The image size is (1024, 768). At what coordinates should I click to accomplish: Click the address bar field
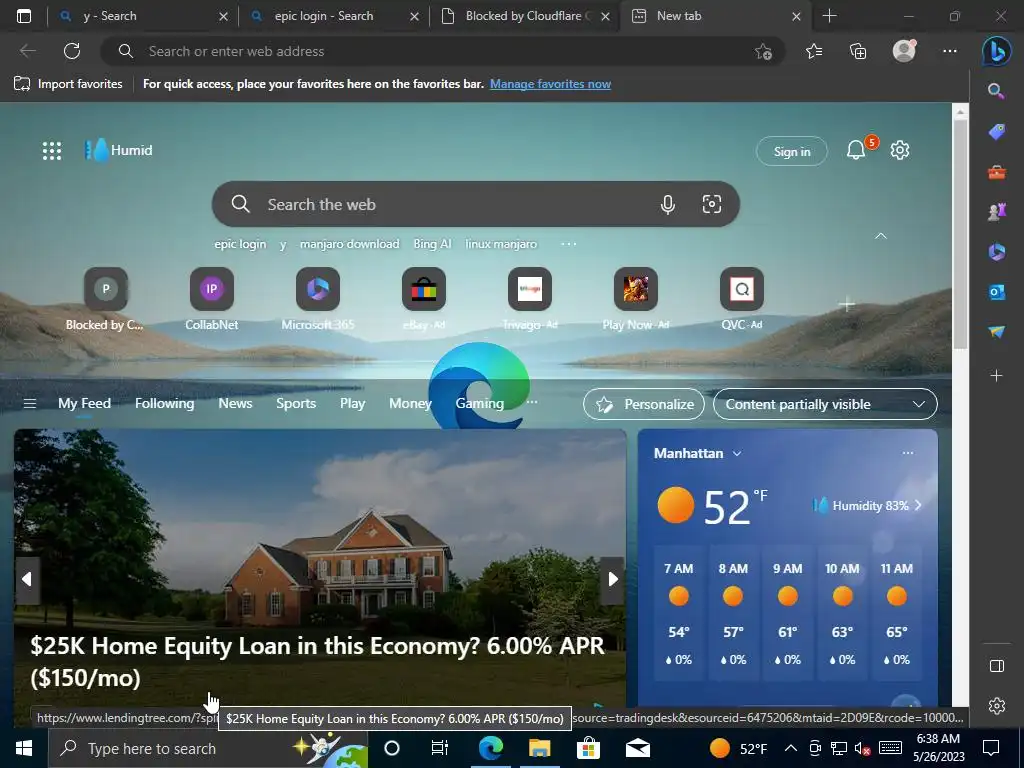pyautogui.click(x=443, y=51)
